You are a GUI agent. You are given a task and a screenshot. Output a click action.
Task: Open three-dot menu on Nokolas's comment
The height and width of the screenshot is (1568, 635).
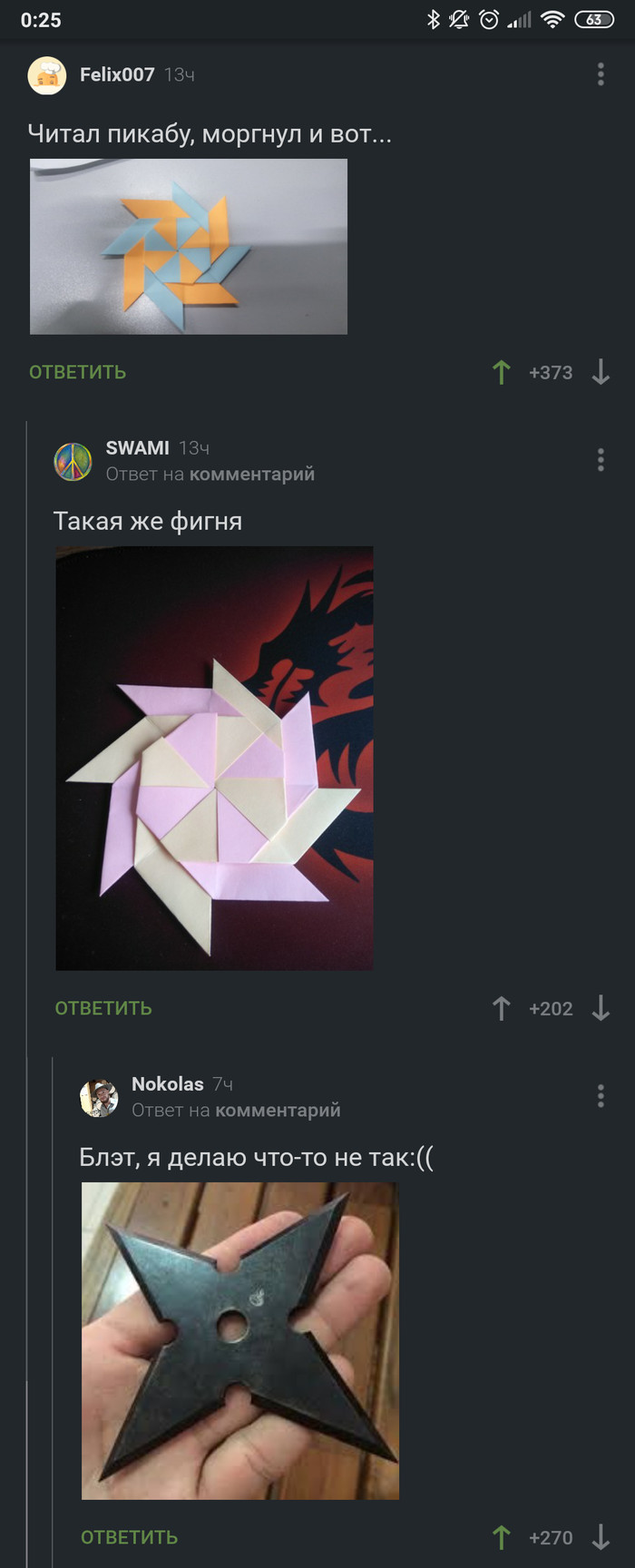coord(601,1096)
